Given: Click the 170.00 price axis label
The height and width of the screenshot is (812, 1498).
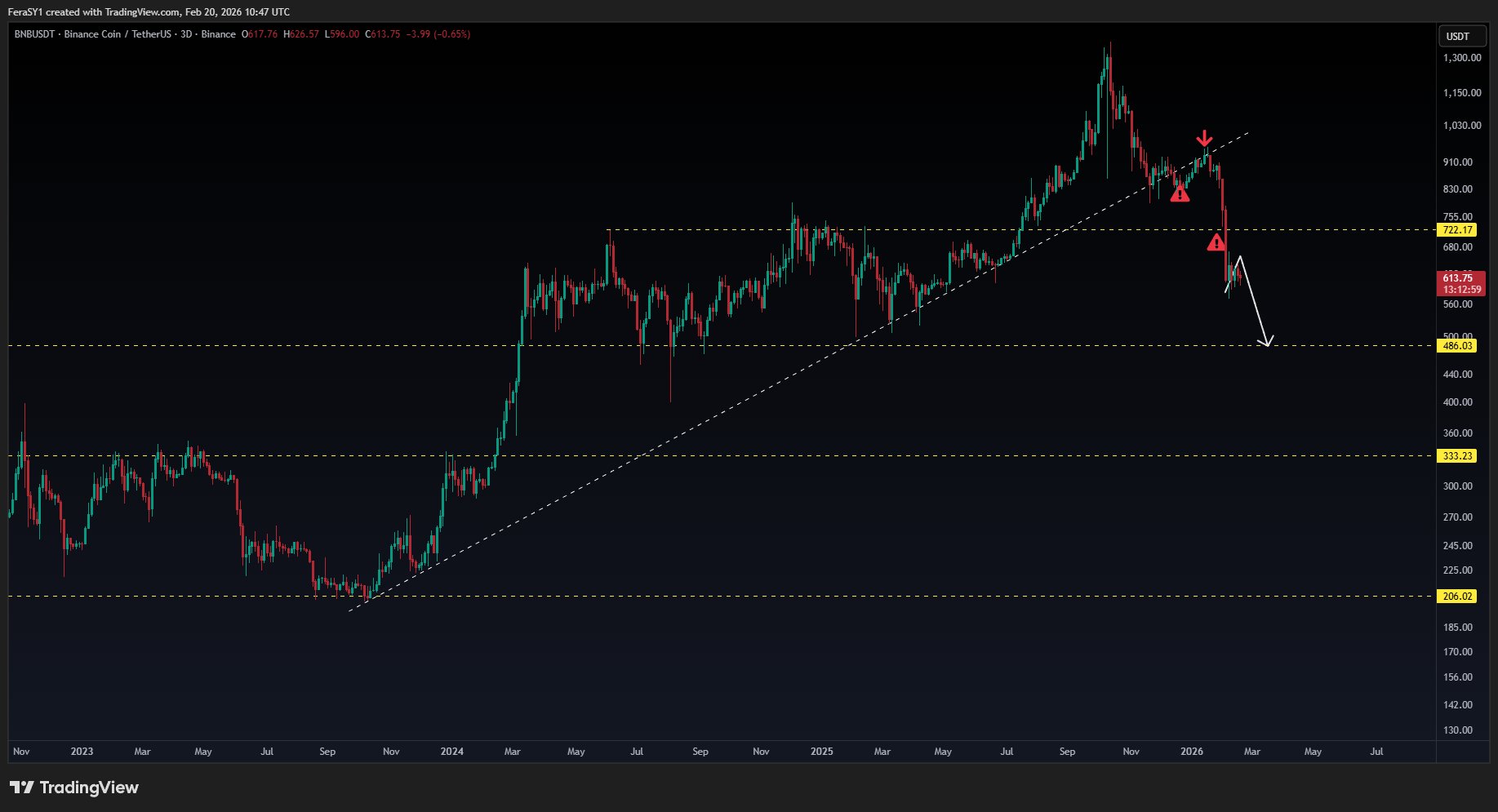Looking at the screenshot, I should coord(1458,652).
